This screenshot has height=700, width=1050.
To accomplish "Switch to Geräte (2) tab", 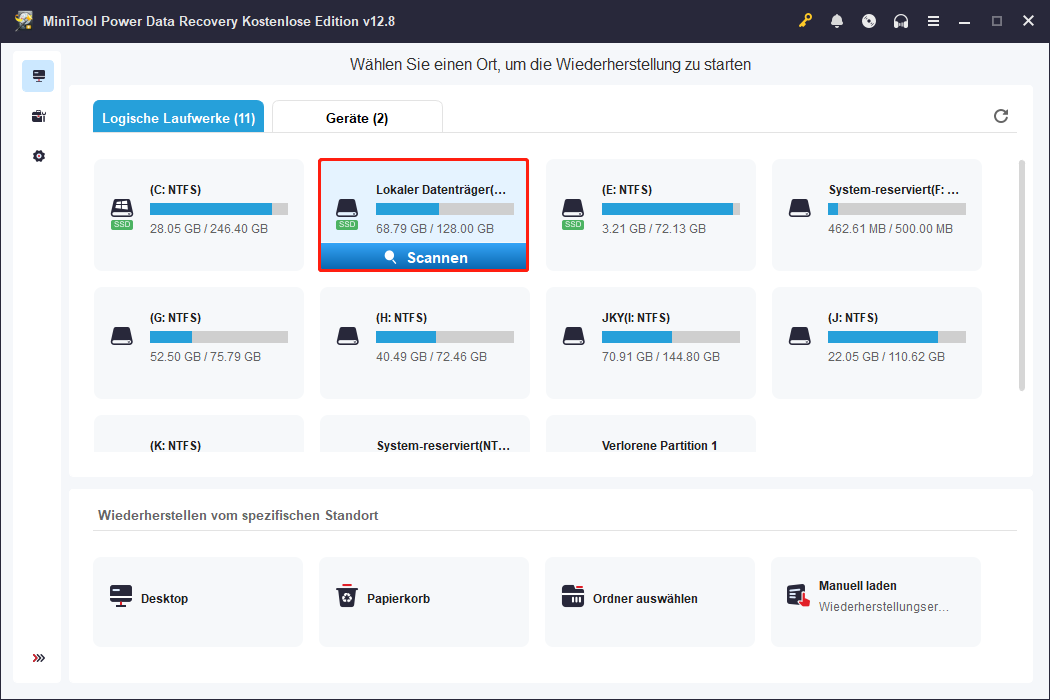I will 357,117.
